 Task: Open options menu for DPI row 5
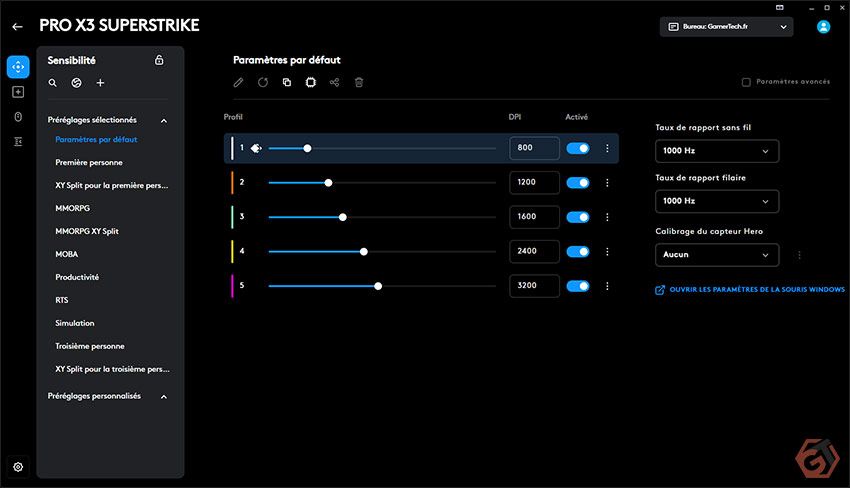[x=607, y=286]
